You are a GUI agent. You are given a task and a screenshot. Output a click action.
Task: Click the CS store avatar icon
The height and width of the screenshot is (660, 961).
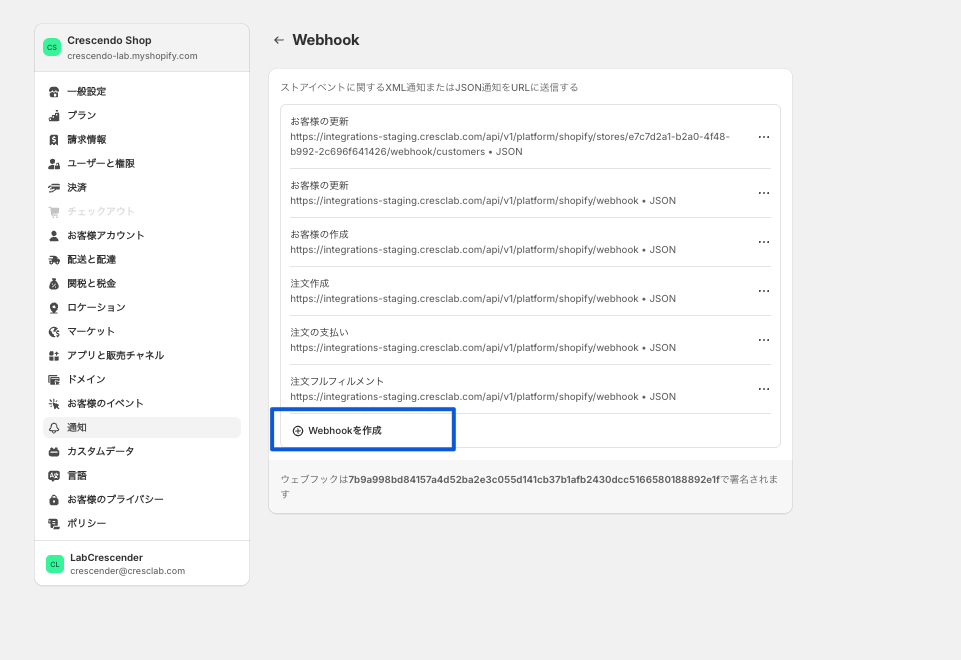pos(52,48)
